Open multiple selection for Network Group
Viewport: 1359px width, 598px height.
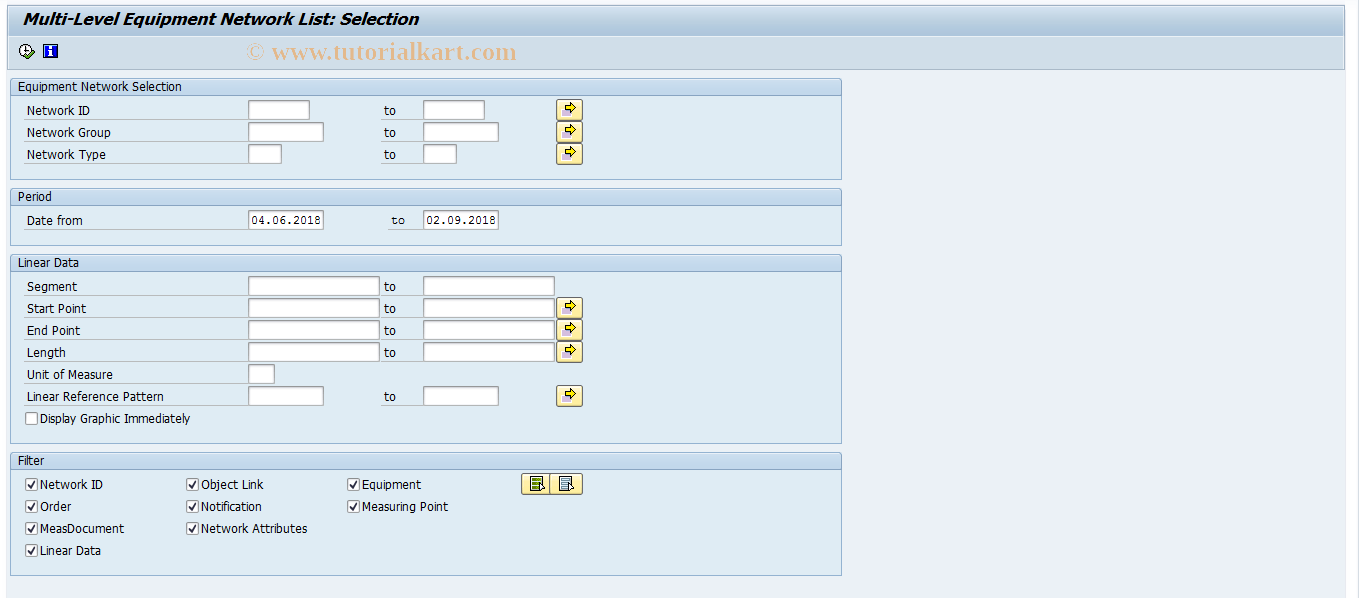point(568,131)
